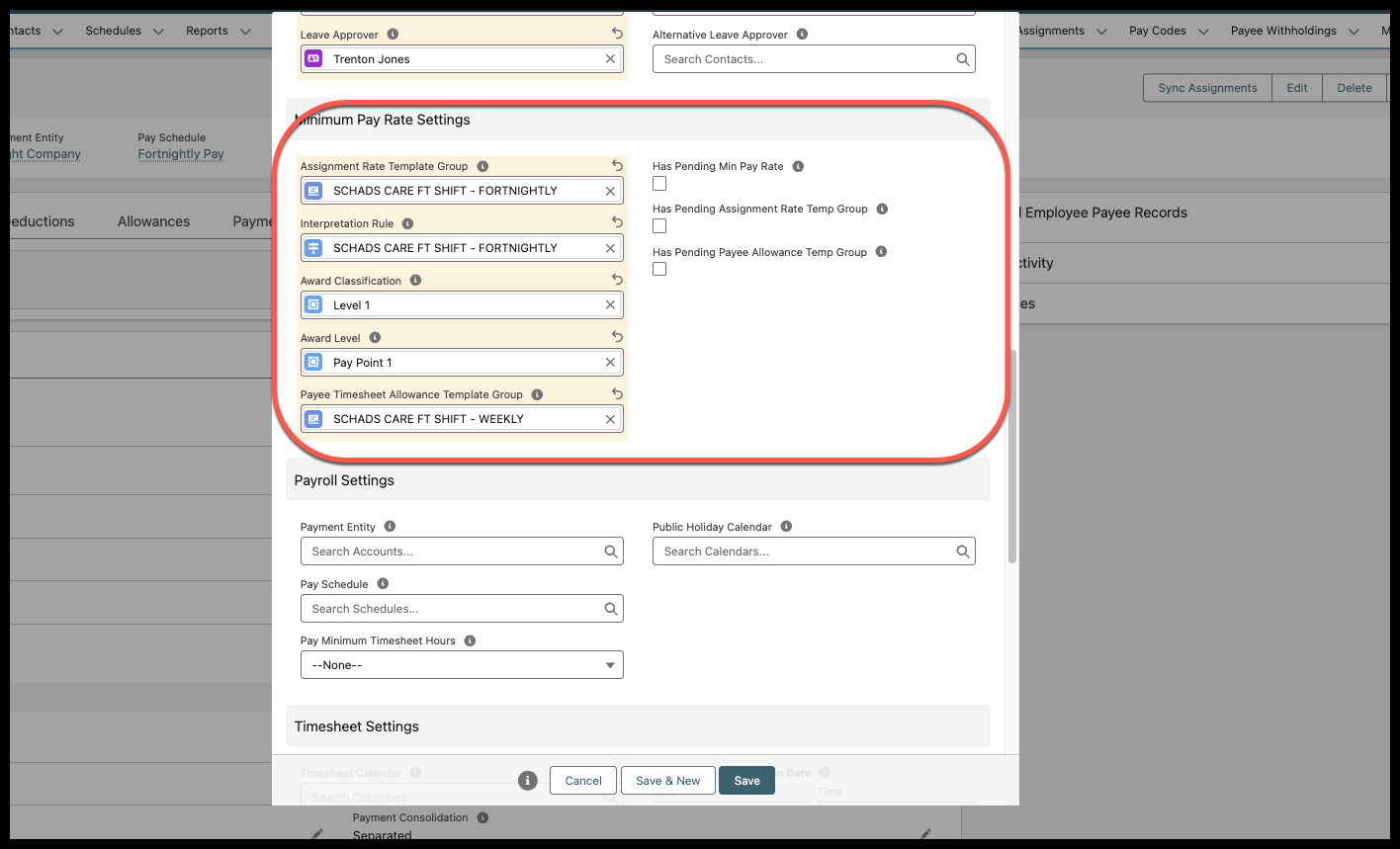Undo the Award Level field change
This screenshot has height=849, width=1400.
click(x=617, y=337)
